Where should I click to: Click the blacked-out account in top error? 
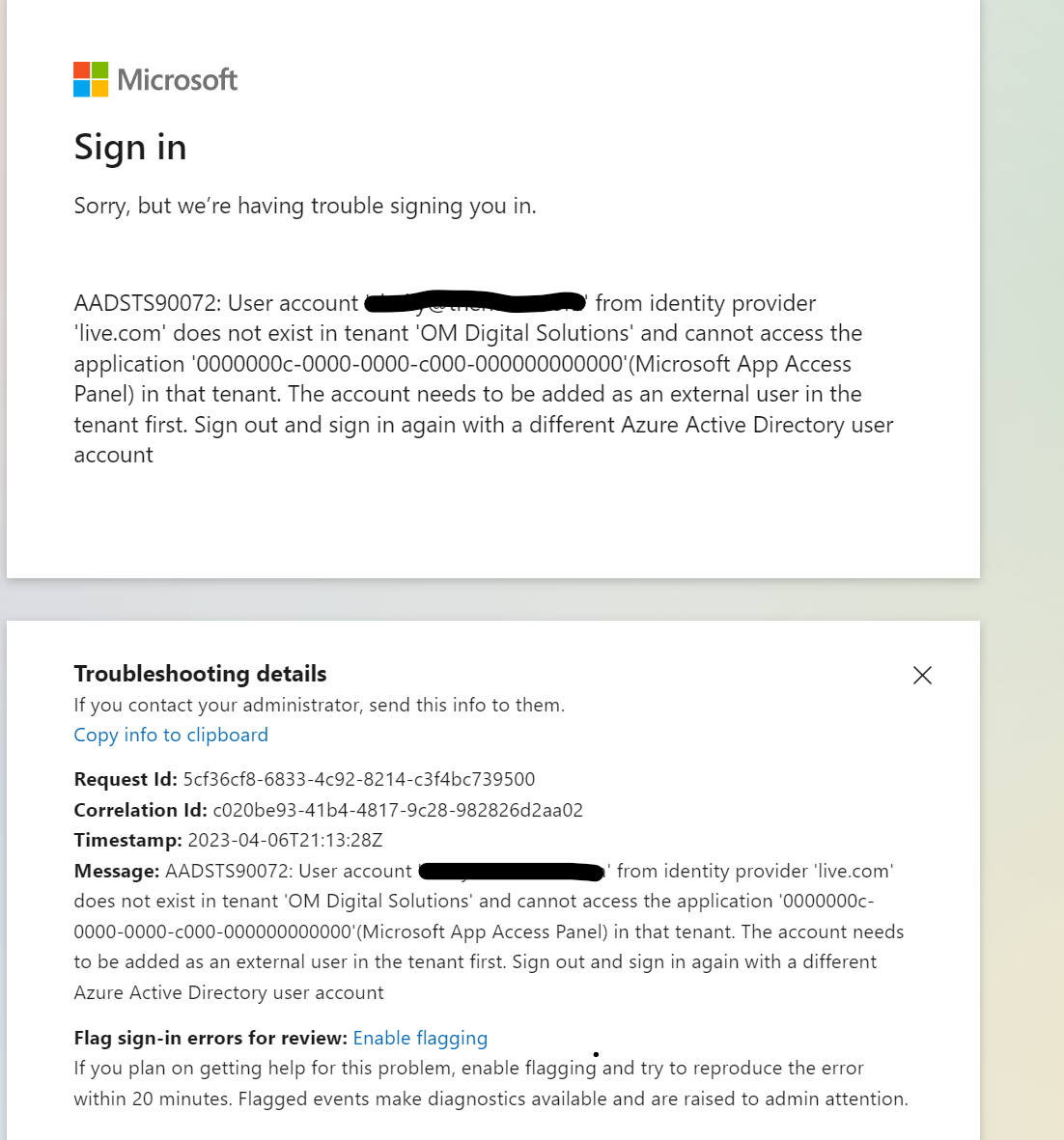click(476, 302)
